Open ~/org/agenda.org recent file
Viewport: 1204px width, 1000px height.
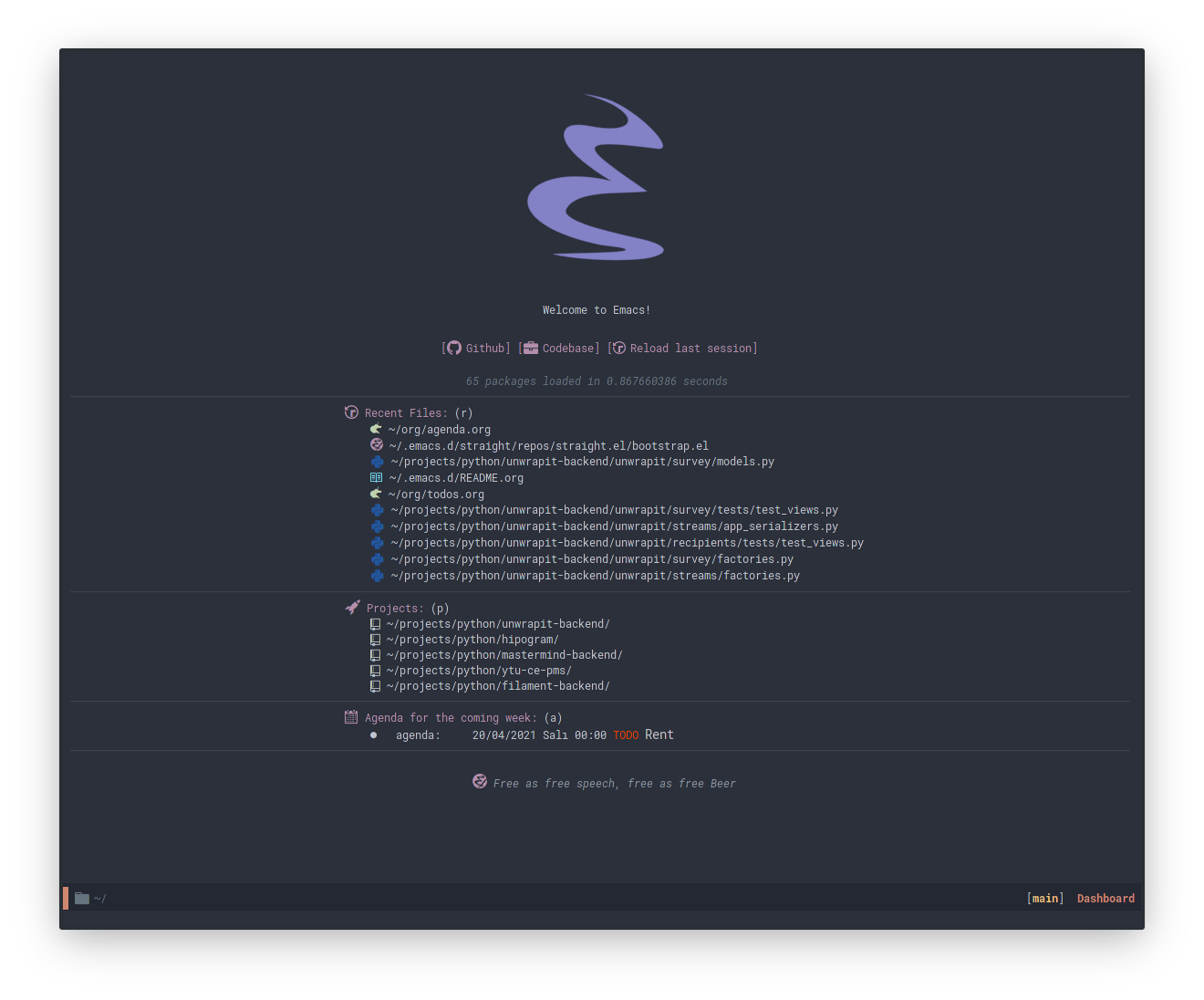tap(440, 430)
